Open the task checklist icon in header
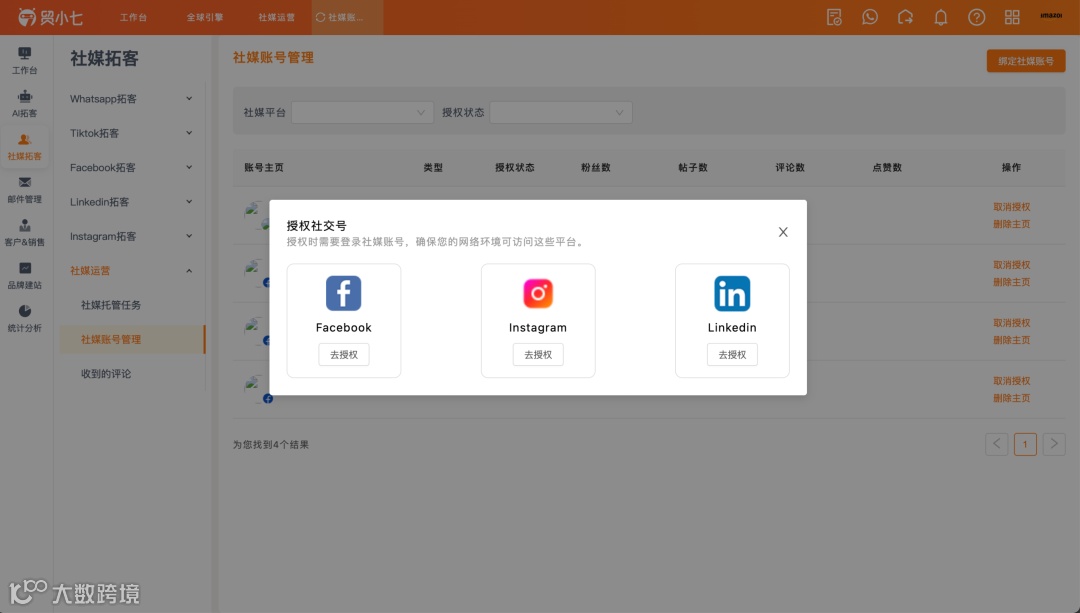 (834, 17)
